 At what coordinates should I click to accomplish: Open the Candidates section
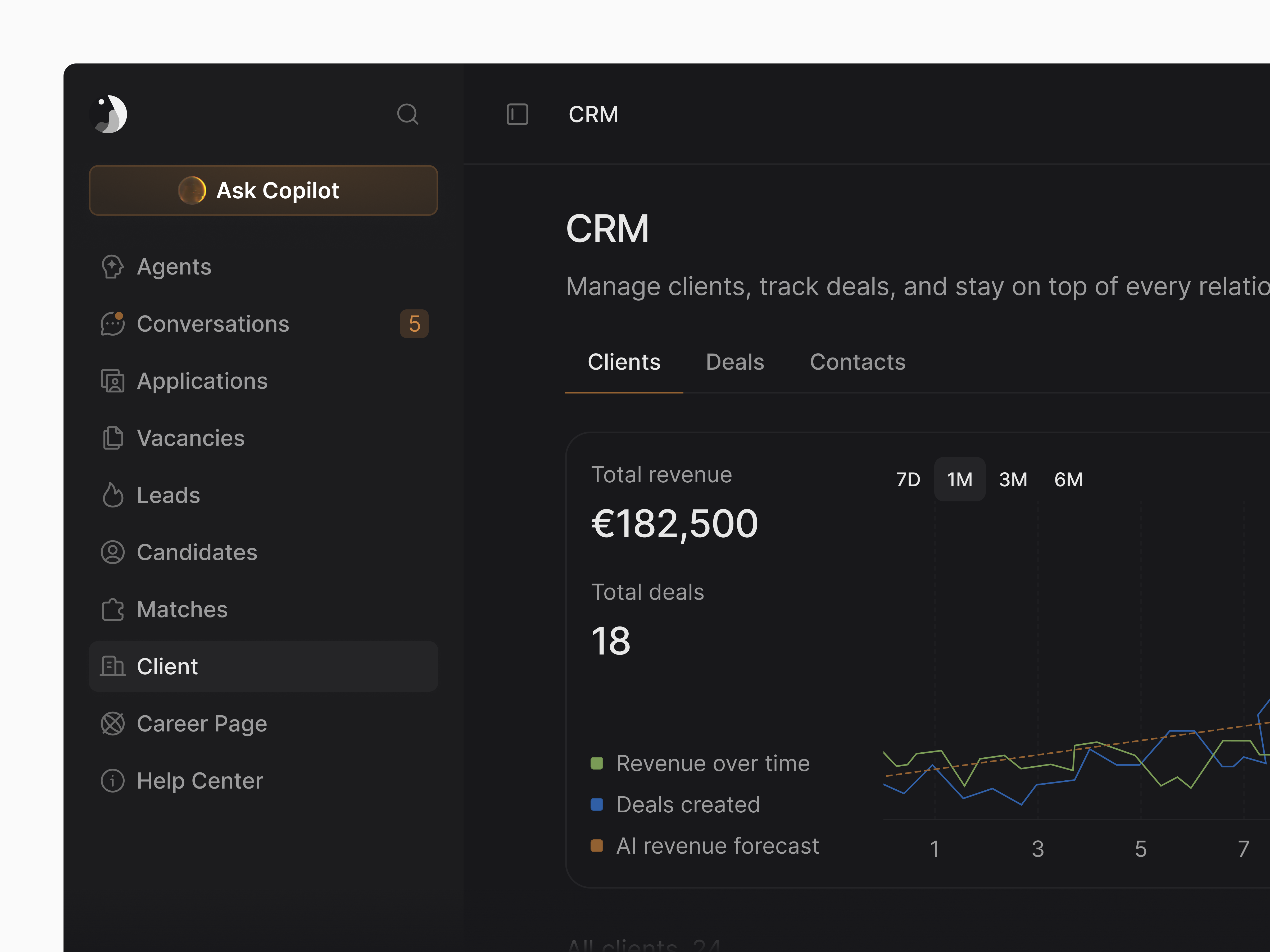[264, 552]
